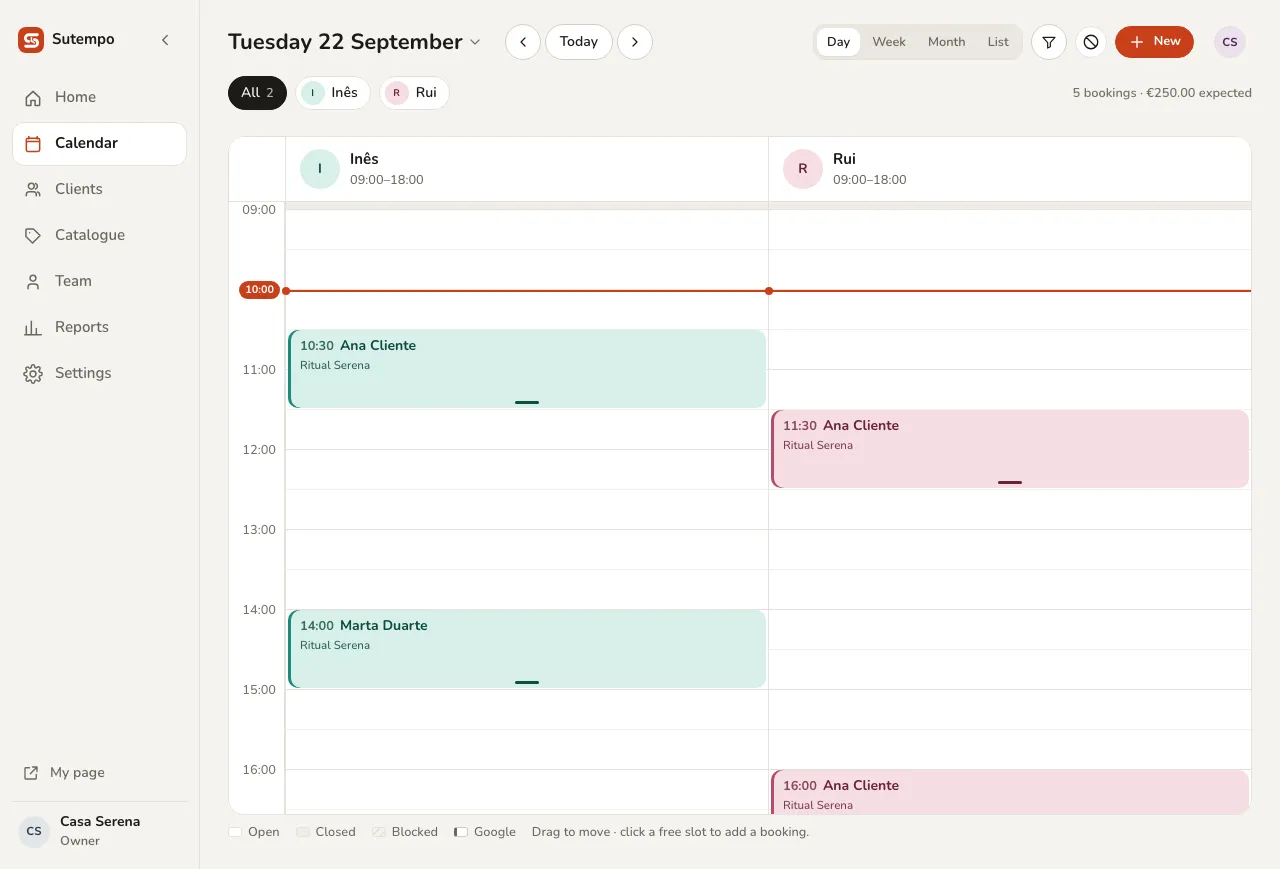Click the 10:00 current time marker
The height and width of the screenshot is (869, 1280).
[259, 290]
